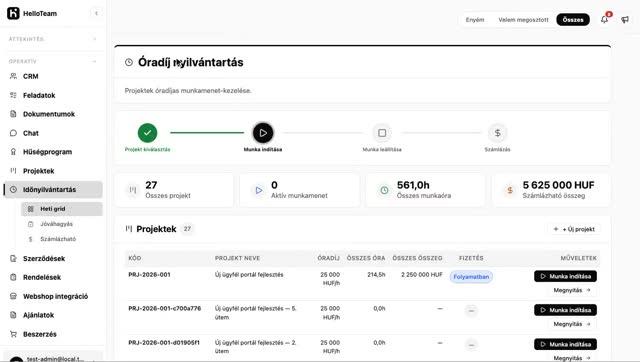Click project code PRJ-2026-001-d01905f1

164,342
